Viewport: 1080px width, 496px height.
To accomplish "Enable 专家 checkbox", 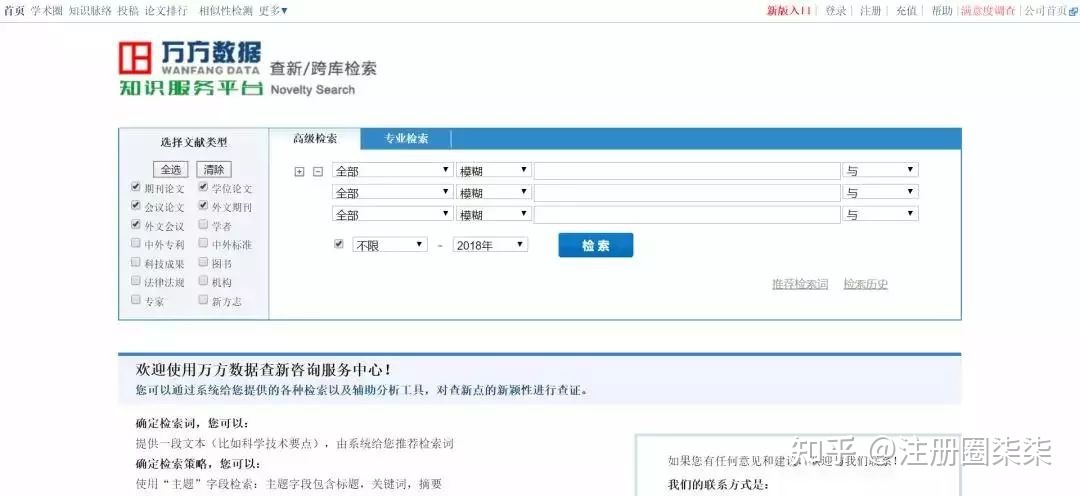I will click(x=136, y=300).
